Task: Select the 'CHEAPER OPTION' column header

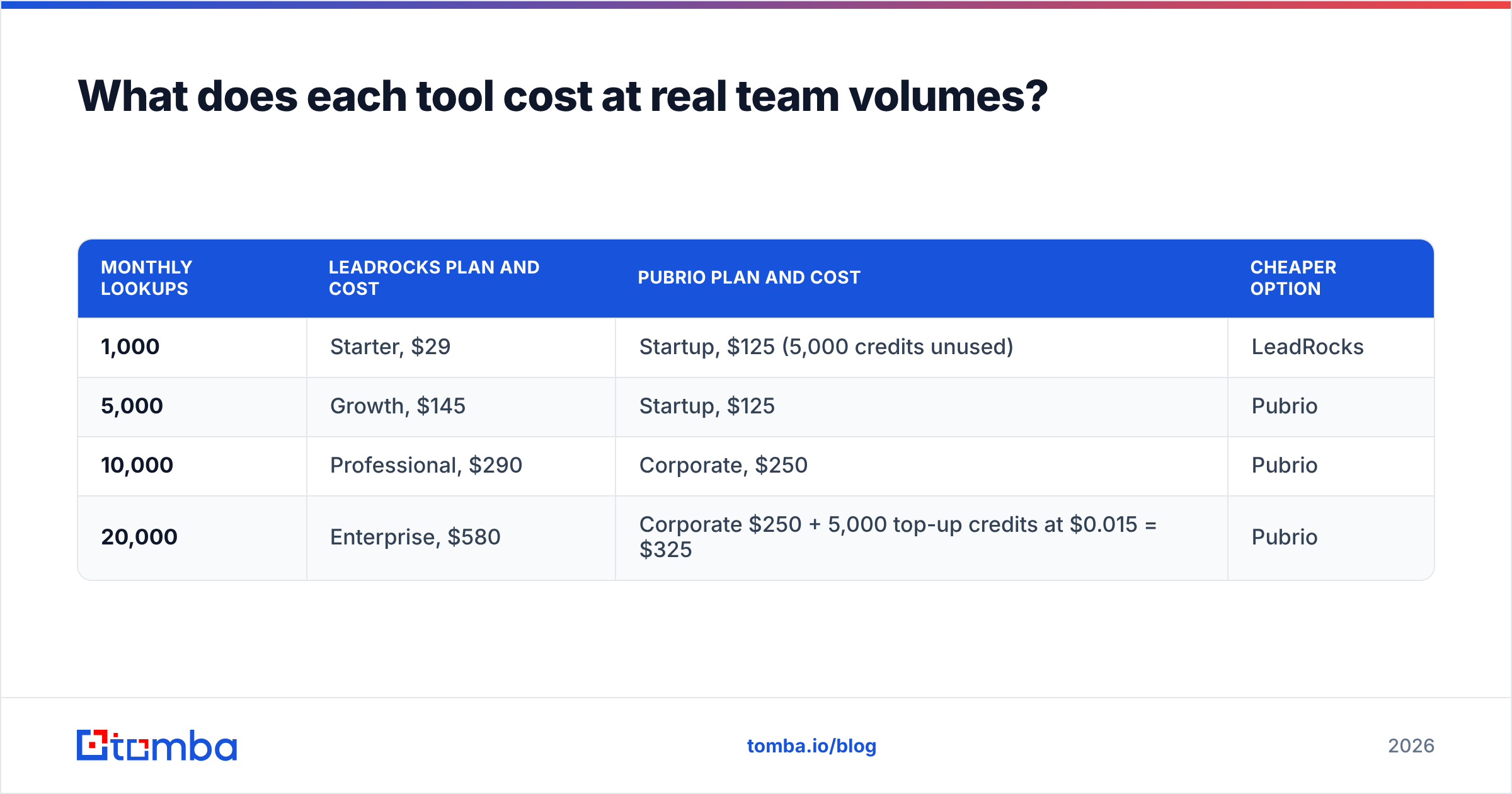Action: click(1331, 278)
